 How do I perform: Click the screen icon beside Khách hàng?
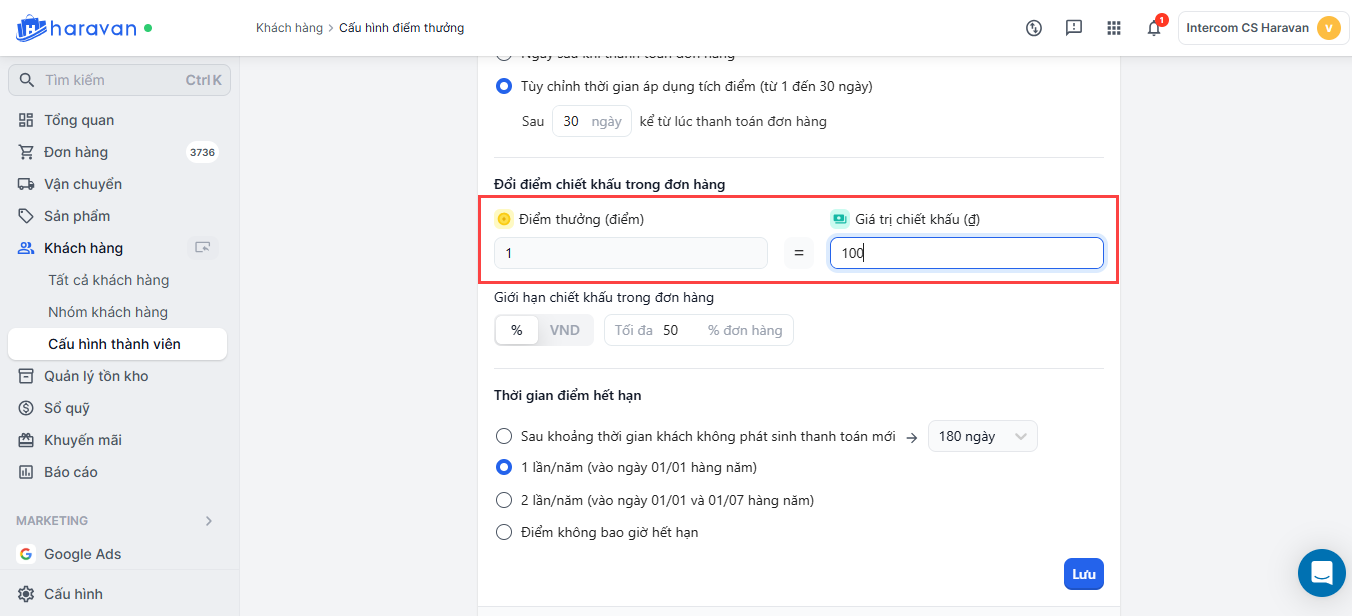[203, 248]
